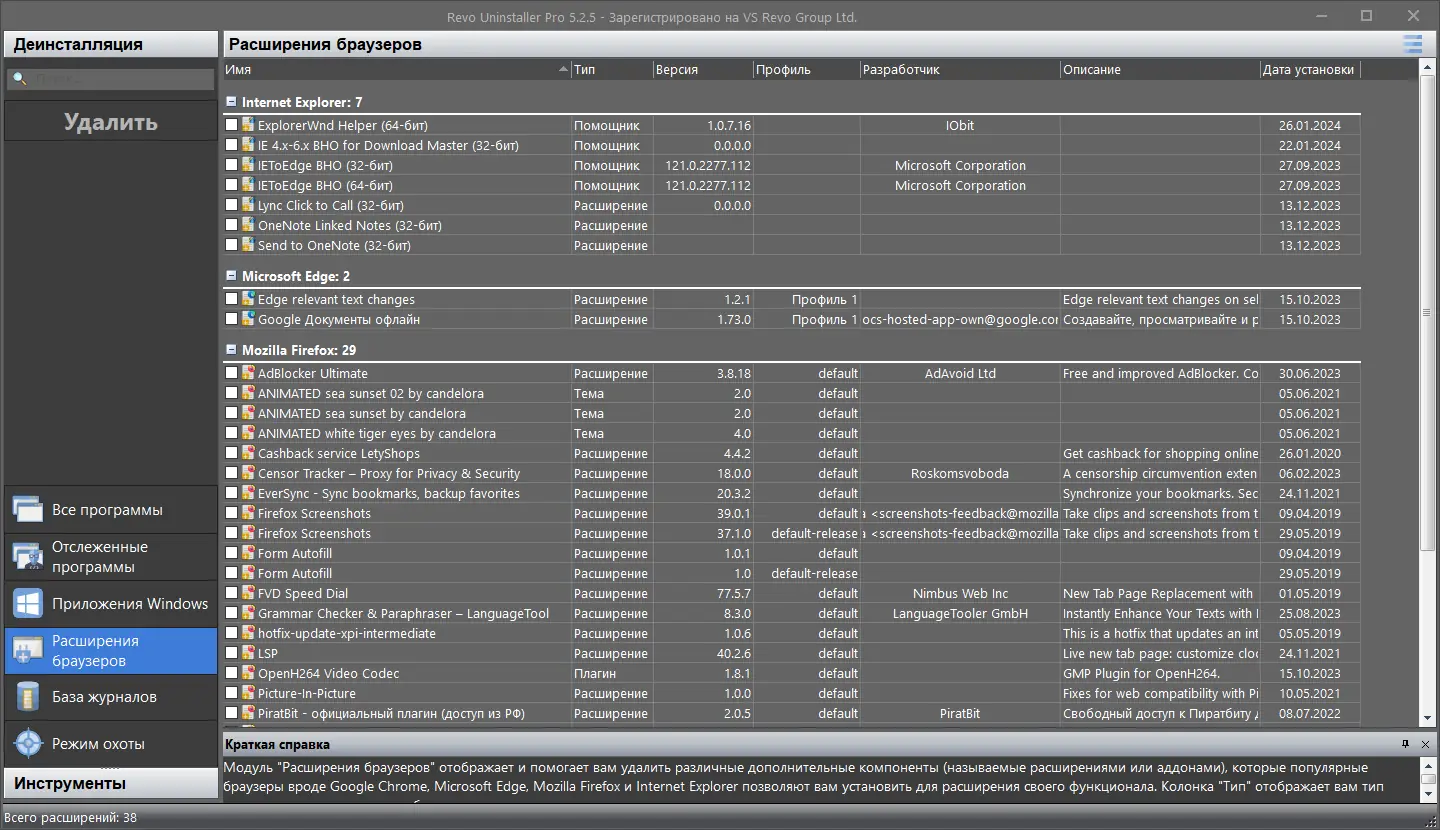Sort by the Дата установки column header
The image size is (1440, 830).
tap(1310, 70)
